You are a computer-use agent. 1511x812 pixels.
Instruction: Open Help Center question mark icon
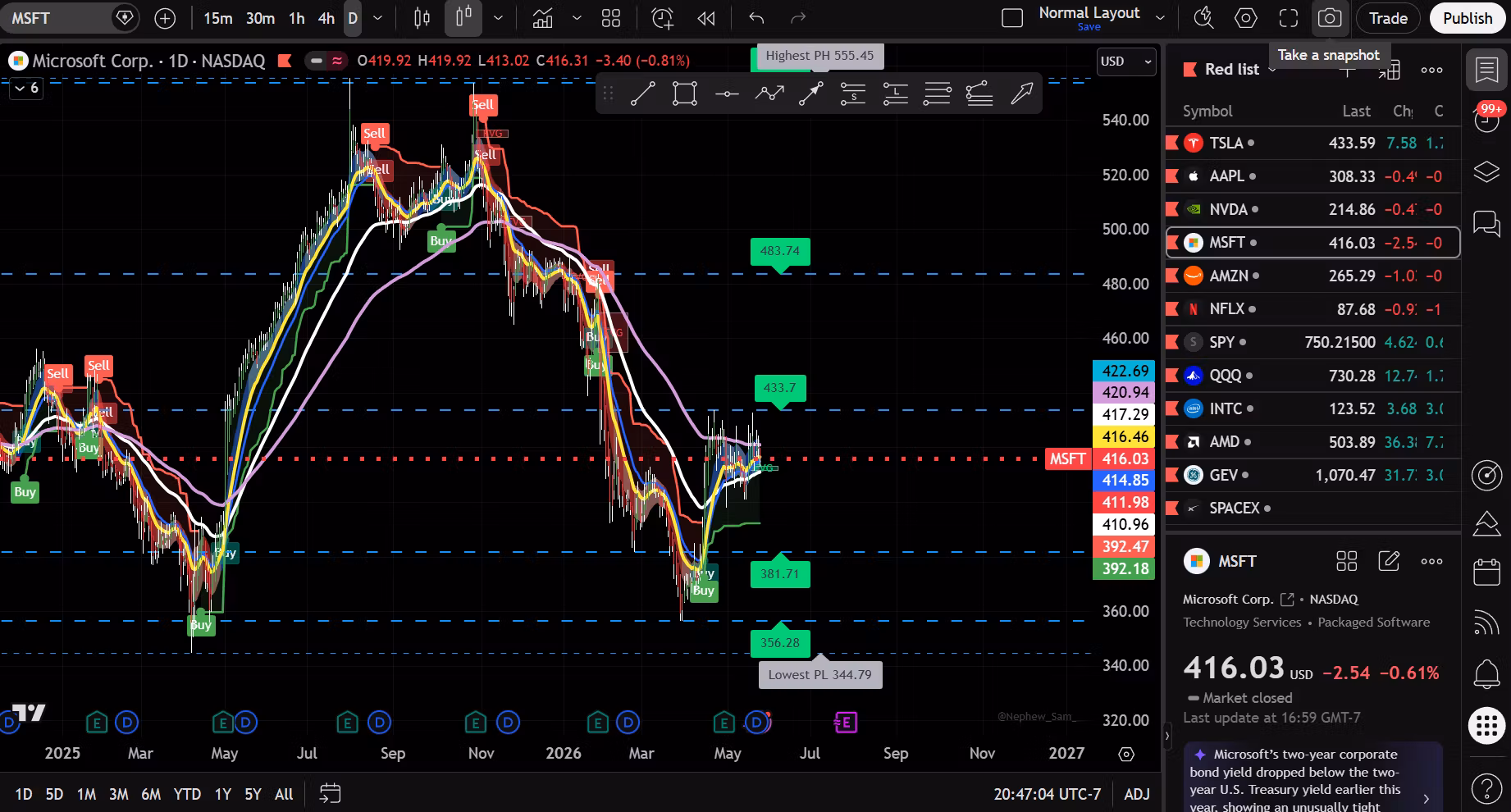coord(1486,788)
